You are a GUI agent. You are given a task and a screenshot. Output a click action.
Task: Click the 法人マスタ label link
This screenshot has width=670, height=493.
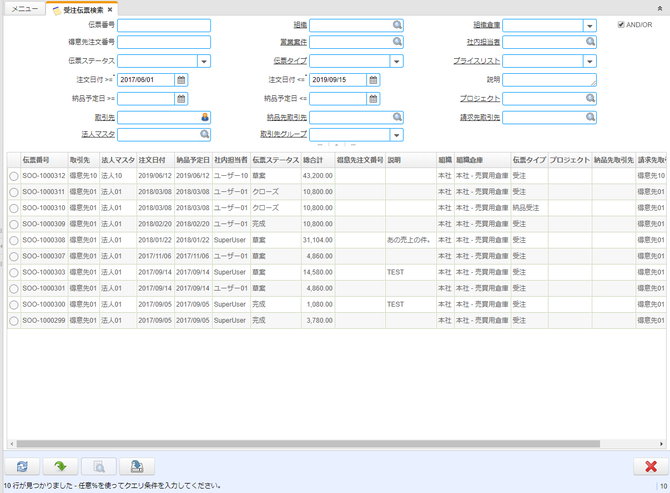pyautogui.click(x=98, y=134)
